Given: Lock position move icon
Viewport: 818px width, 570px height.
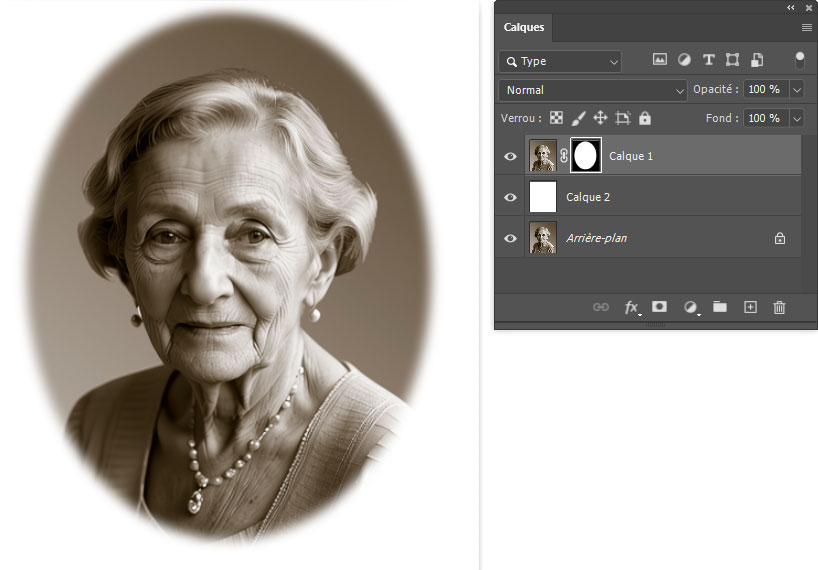Looking at the screenshot, I should 600,118.
